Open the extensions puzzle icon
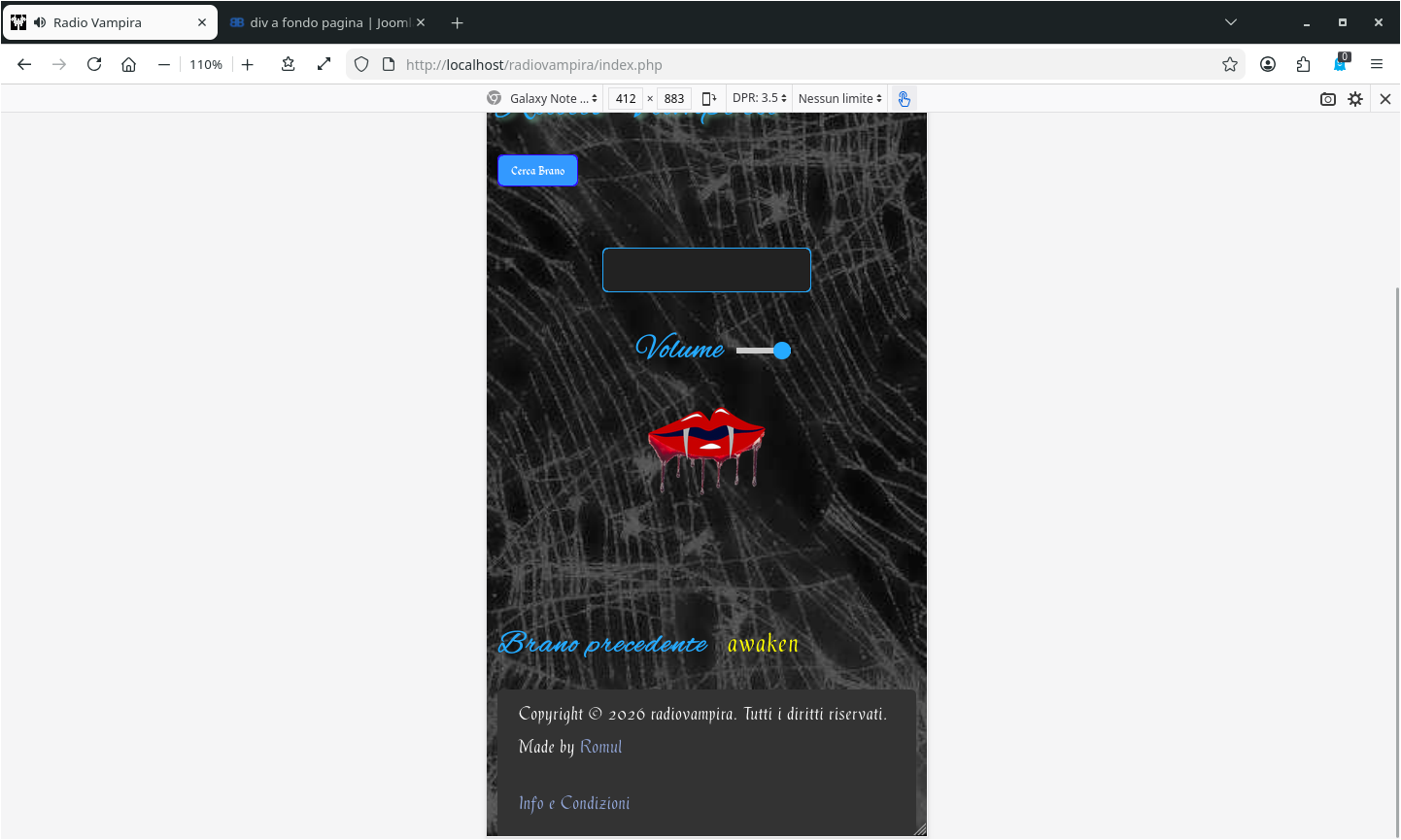 (x=1304, y=64)
